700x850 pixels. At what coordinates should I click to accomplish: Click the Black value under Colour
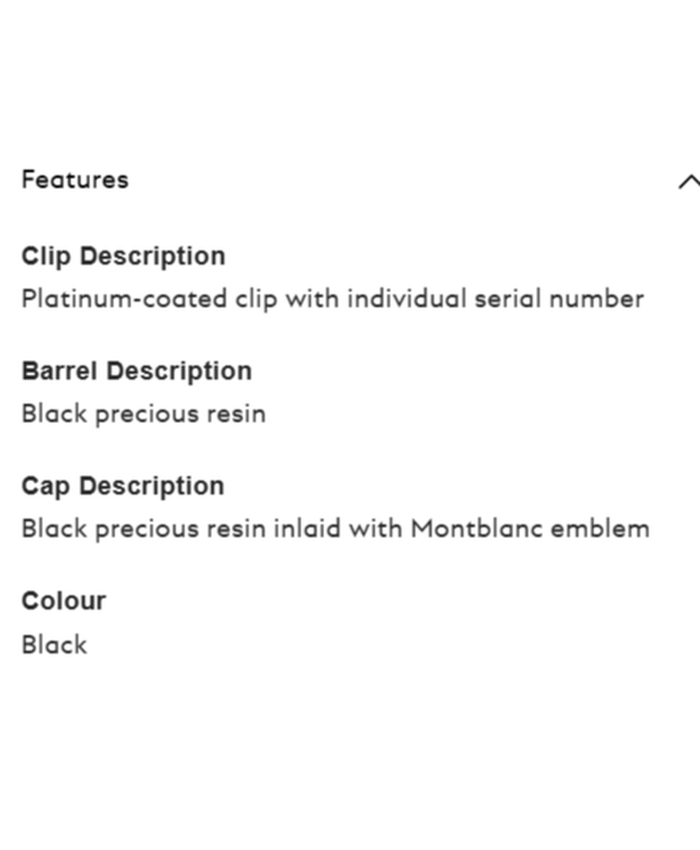point(54,645)
